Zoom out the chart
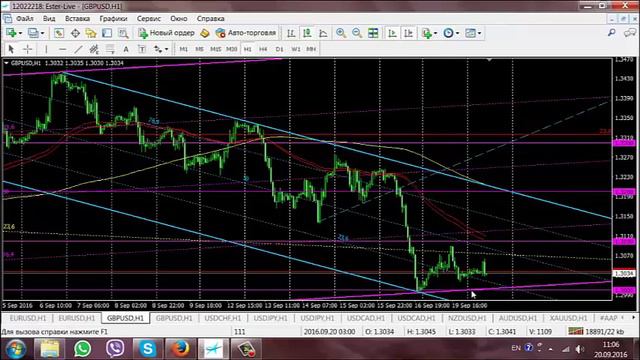This screenshot has width=640, height=360. [x=357, y=33]
